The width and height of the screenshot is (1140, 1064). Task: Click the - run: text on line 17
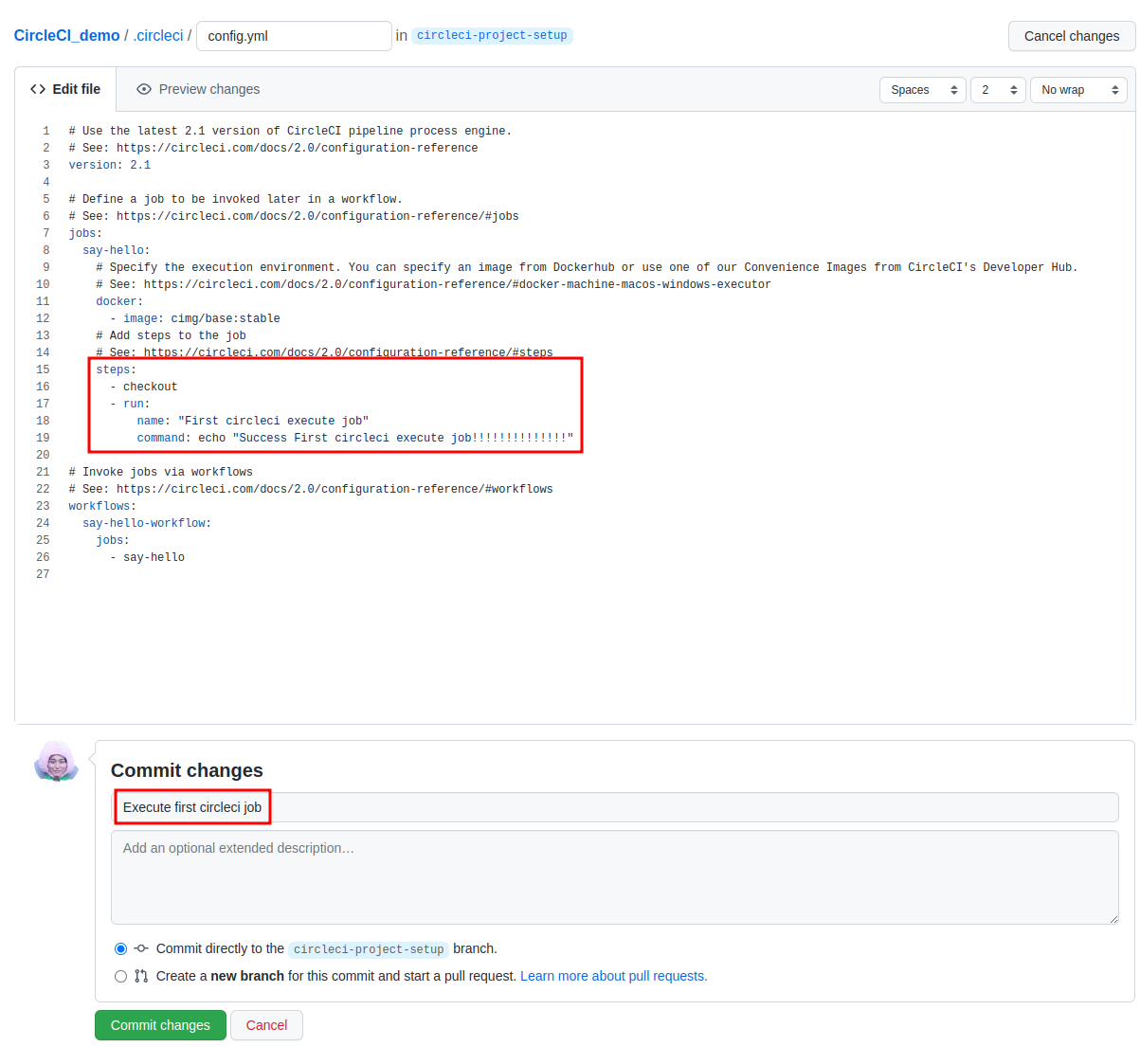click(x=130, y=404)
